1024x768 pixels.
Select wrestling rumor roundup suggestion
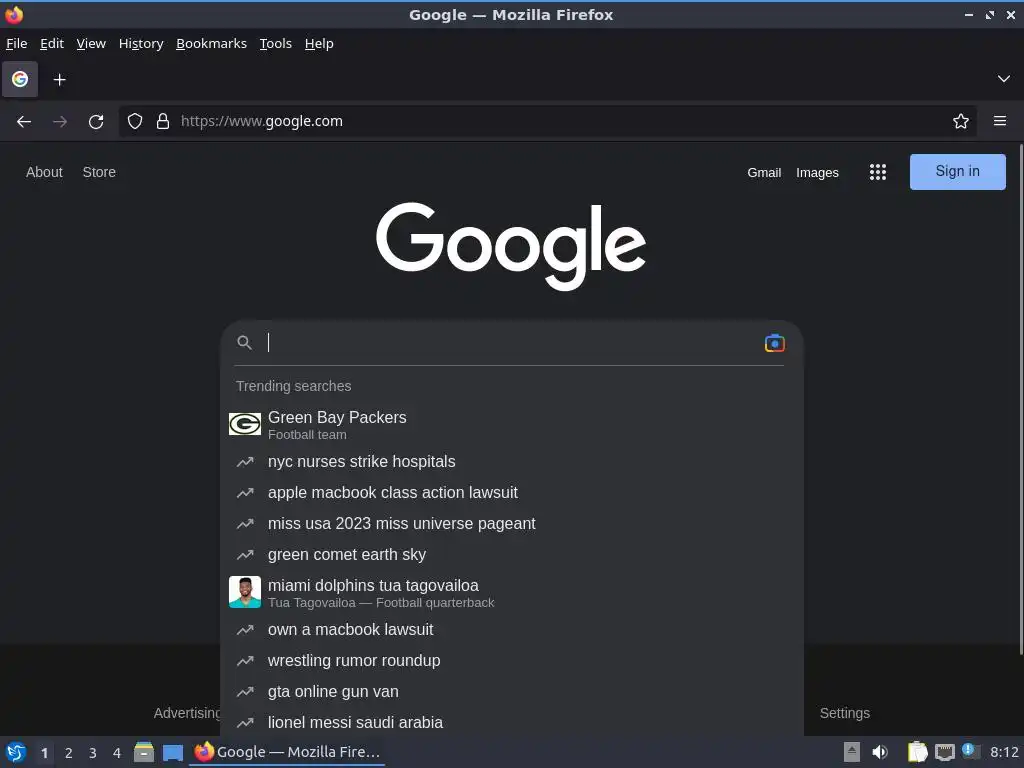coord(511,661)
